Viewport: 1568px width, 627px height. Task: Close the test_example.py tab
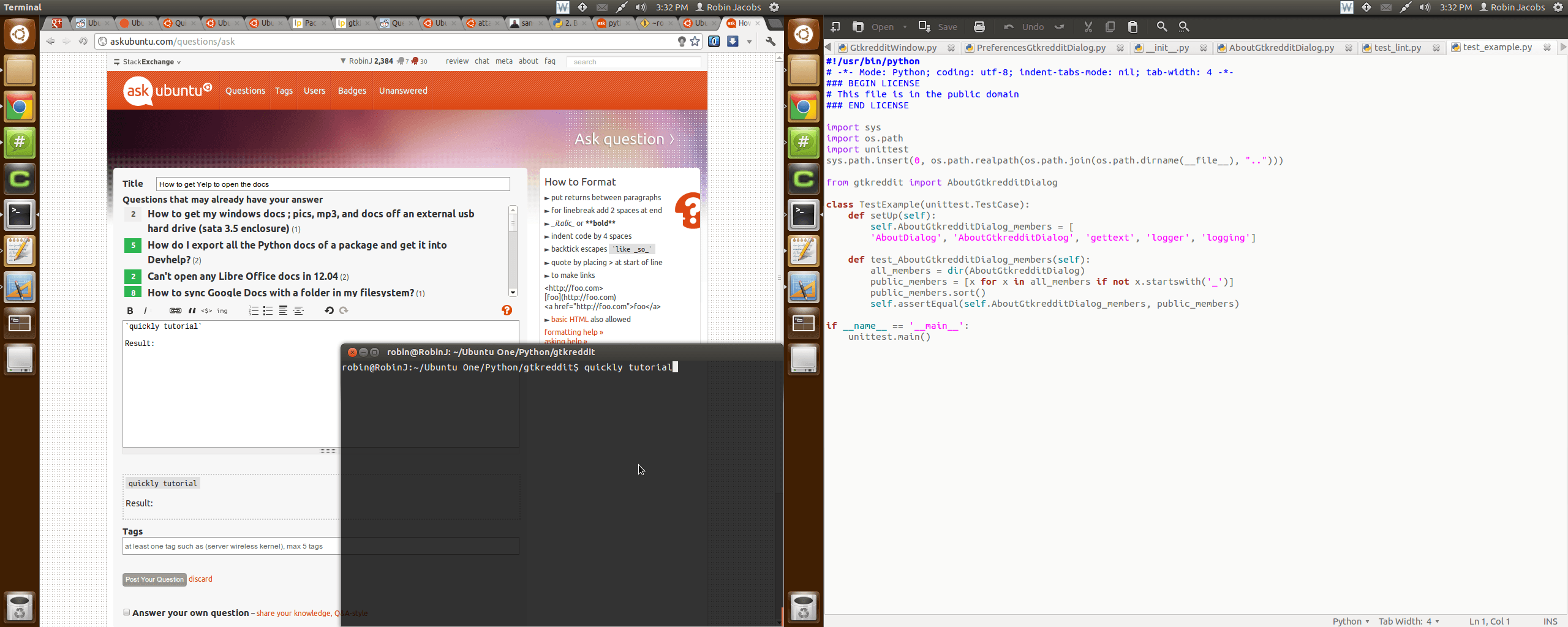tap(1547, 47)
